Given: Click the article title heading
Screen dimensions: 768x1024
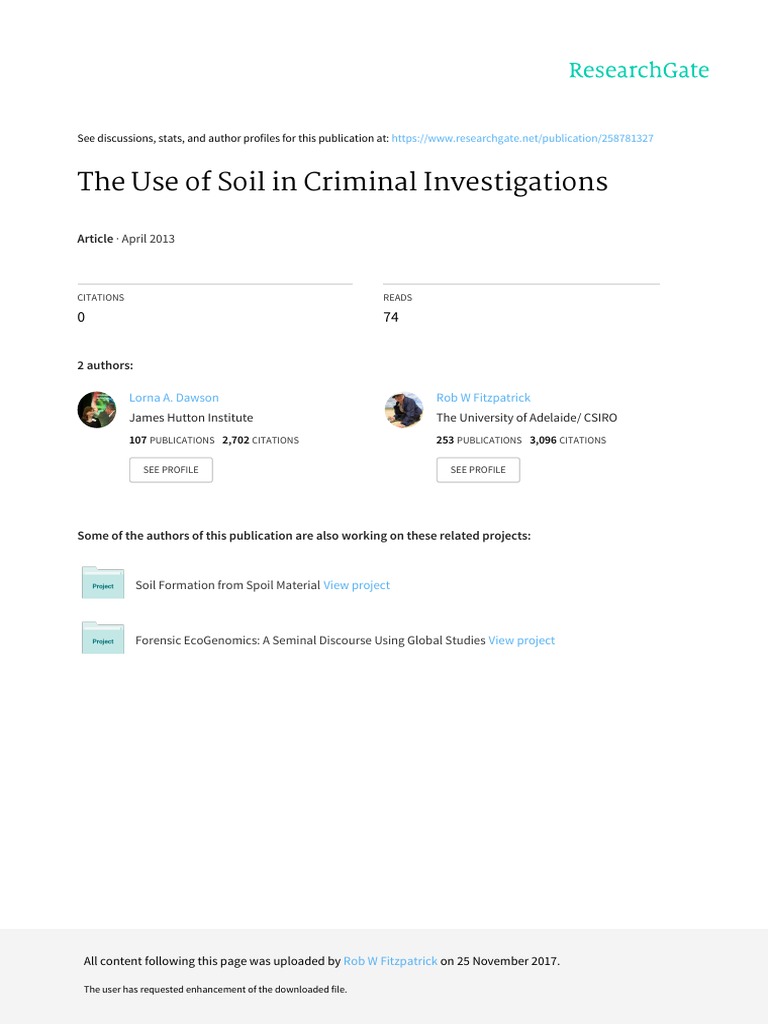Looking at the screenshot, I should tap(342, 182).
